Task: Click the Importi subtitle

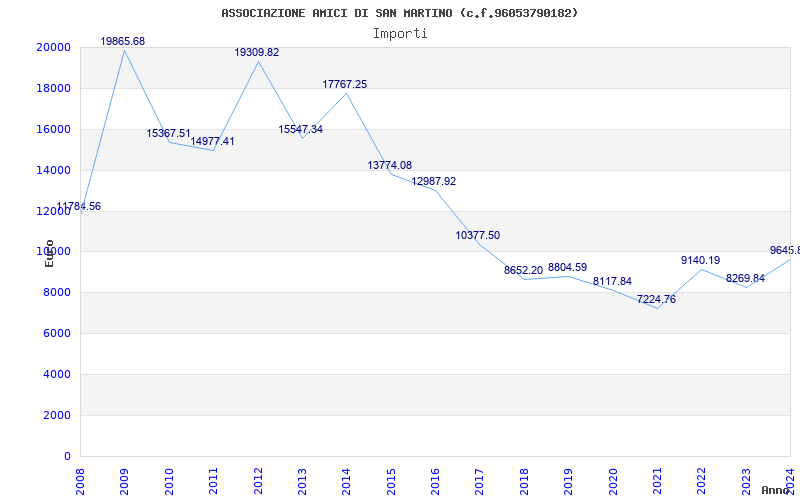Action: click(x=400, y=34)
